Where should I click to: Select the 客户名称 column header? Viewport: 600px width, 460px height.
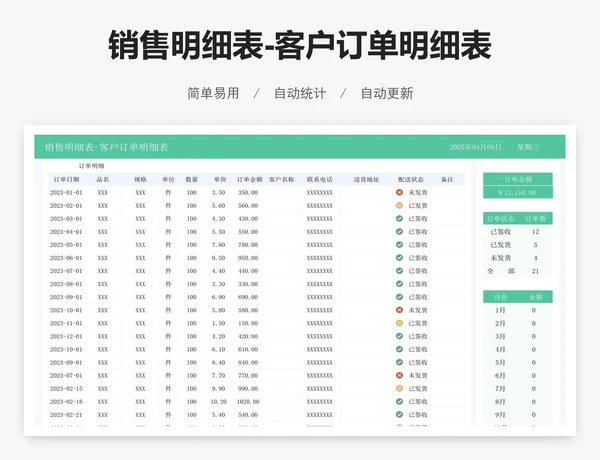click(x=281, y=179)
